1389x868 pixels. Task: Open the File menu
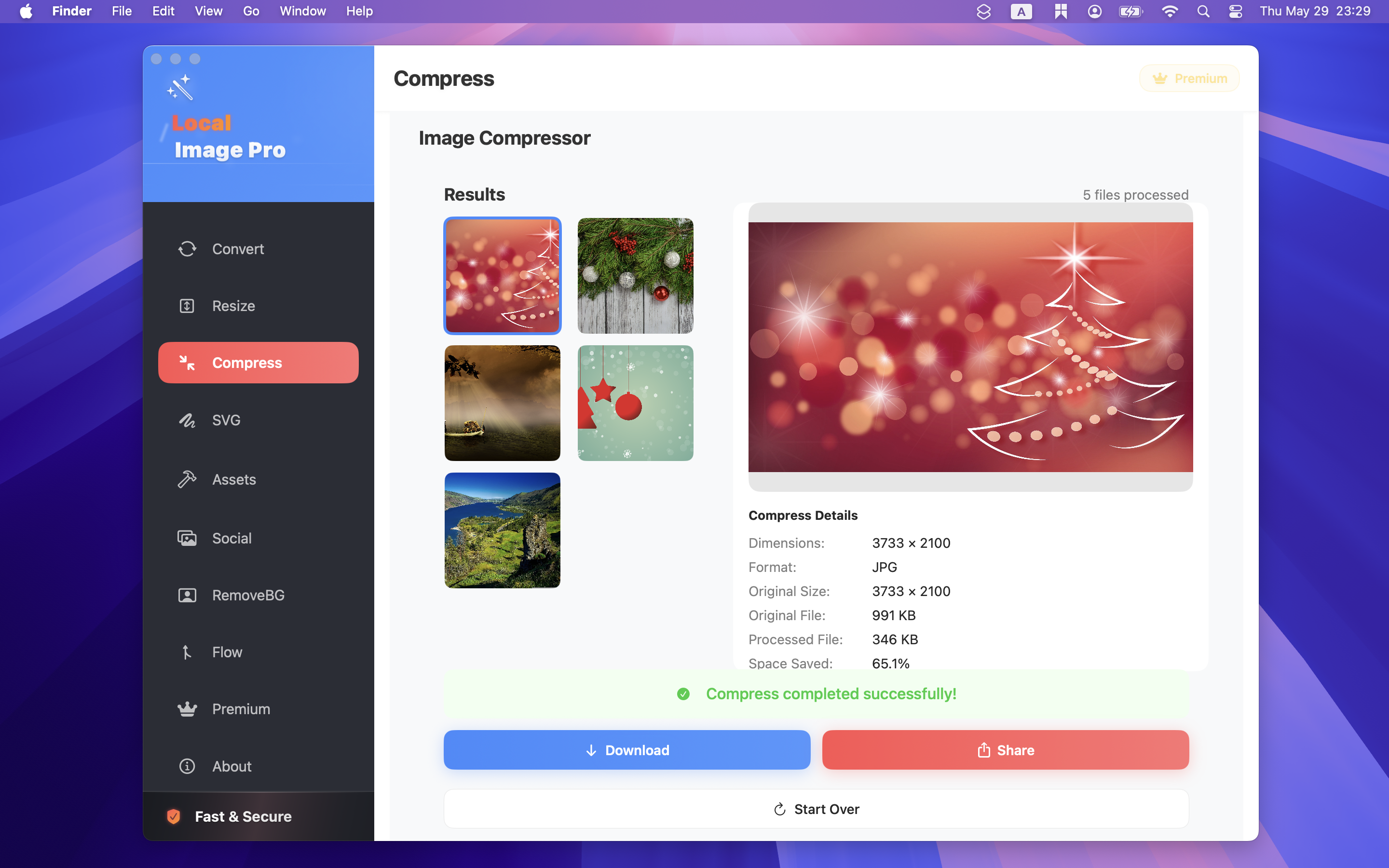tap(122, 12)
